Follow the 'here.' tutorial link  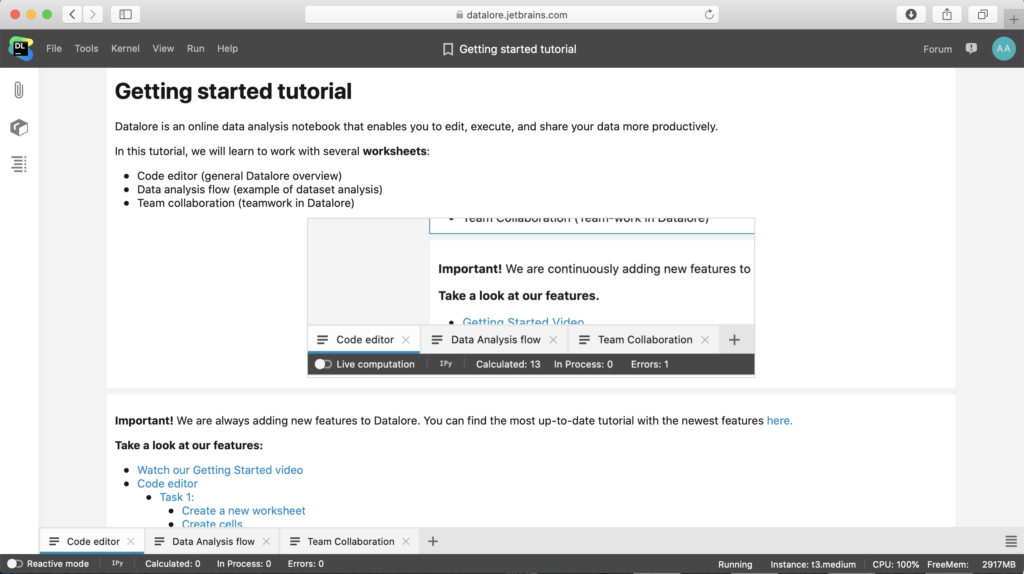point(779,421)
